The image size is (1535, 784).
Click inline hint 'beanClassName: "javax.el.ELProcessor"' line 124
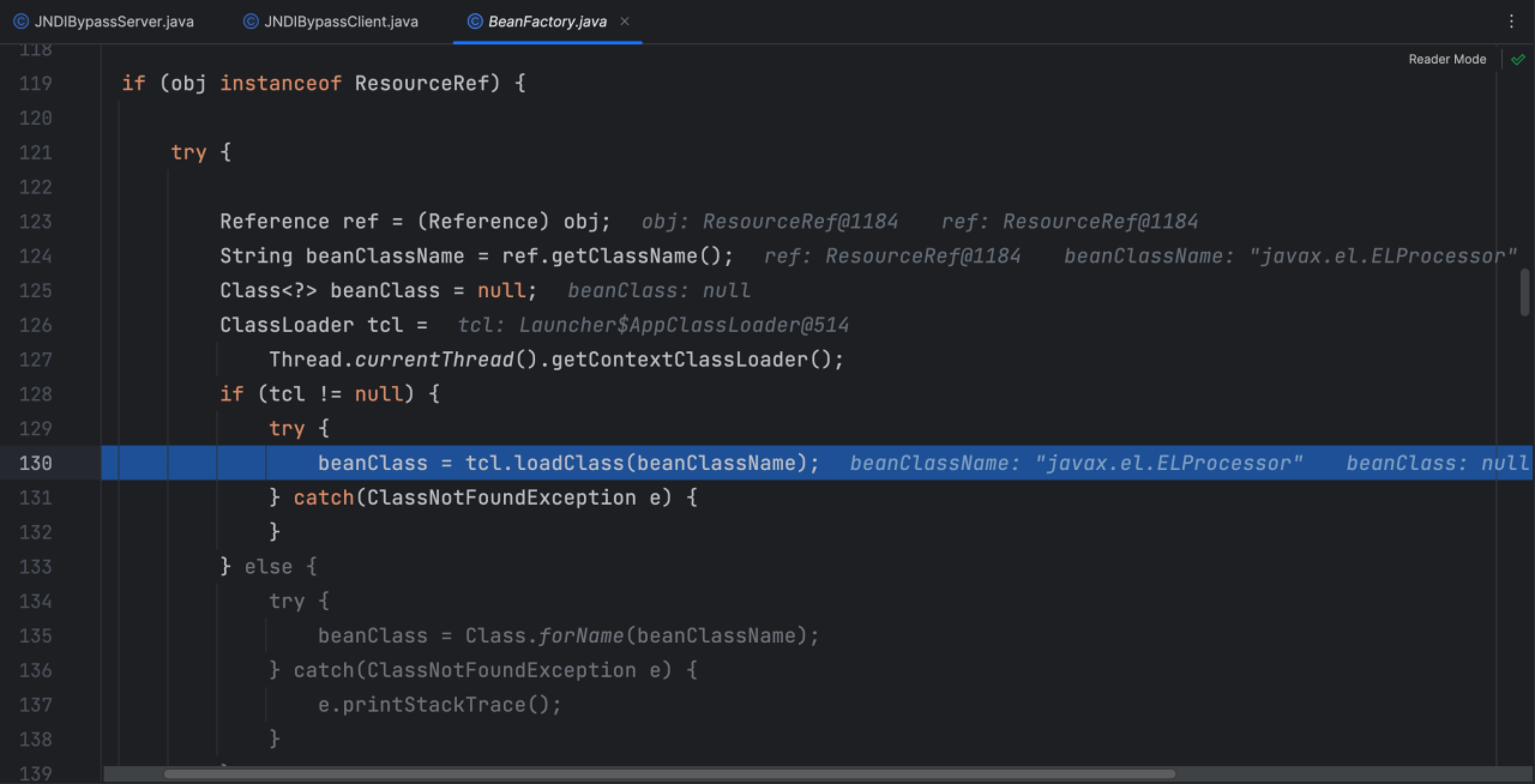pyautogui.click(x=1290, y=257)
